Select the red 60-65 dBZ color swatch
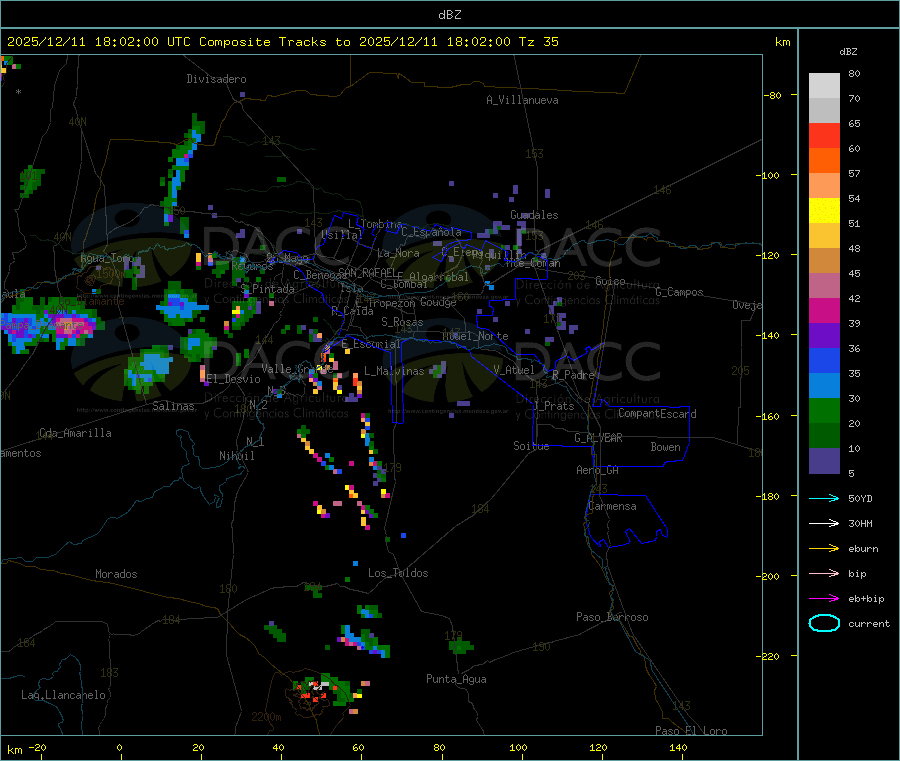 coord(824,135)
